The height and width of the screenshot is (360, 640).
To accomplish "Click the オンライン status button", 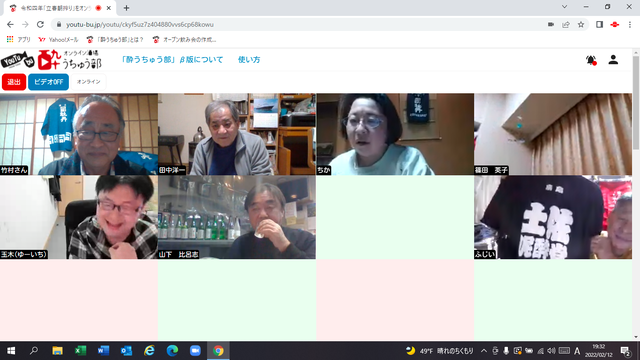I will click(89, 82).
